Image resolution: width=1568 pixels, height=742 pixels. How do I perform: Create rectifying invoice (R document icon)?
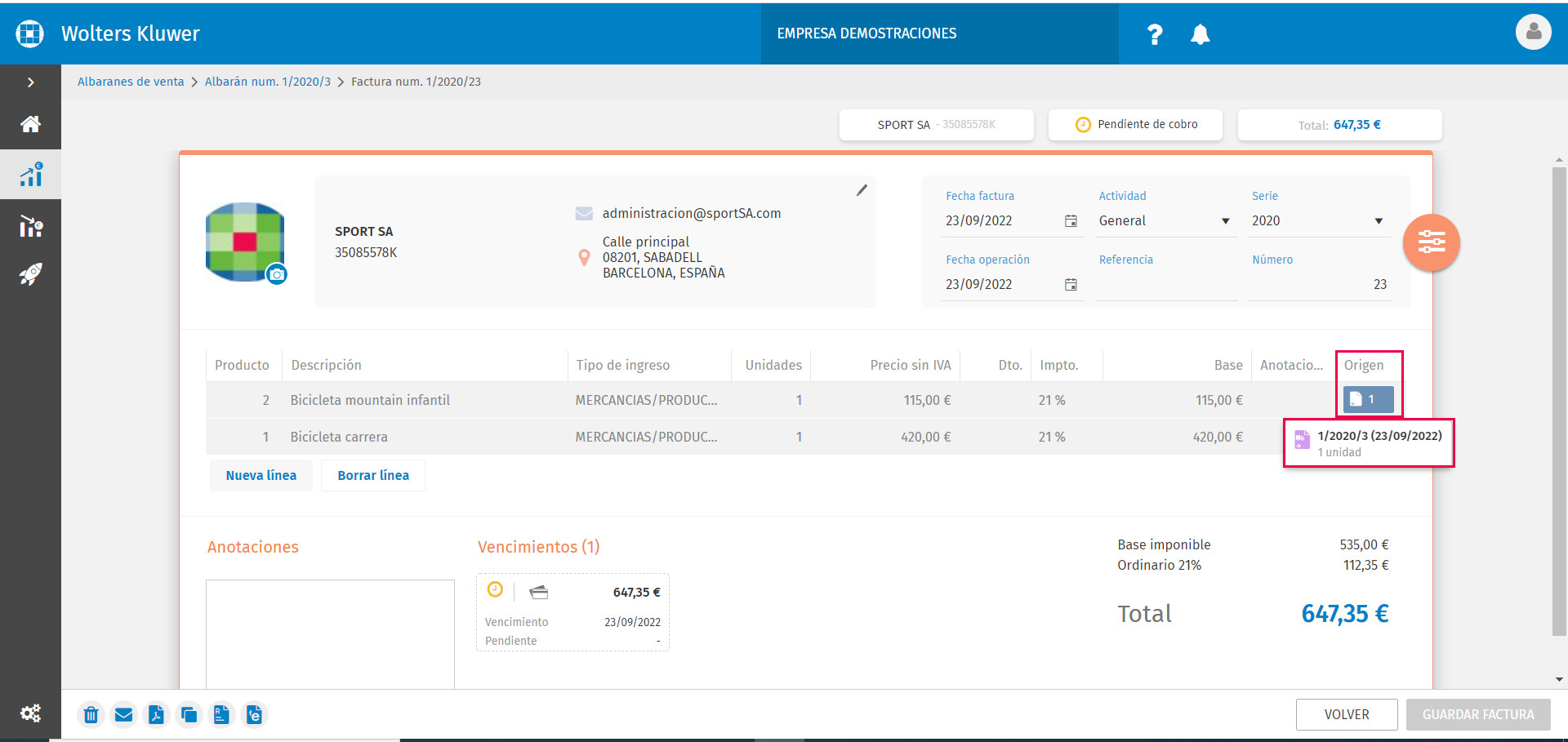(x=221, y=715)
